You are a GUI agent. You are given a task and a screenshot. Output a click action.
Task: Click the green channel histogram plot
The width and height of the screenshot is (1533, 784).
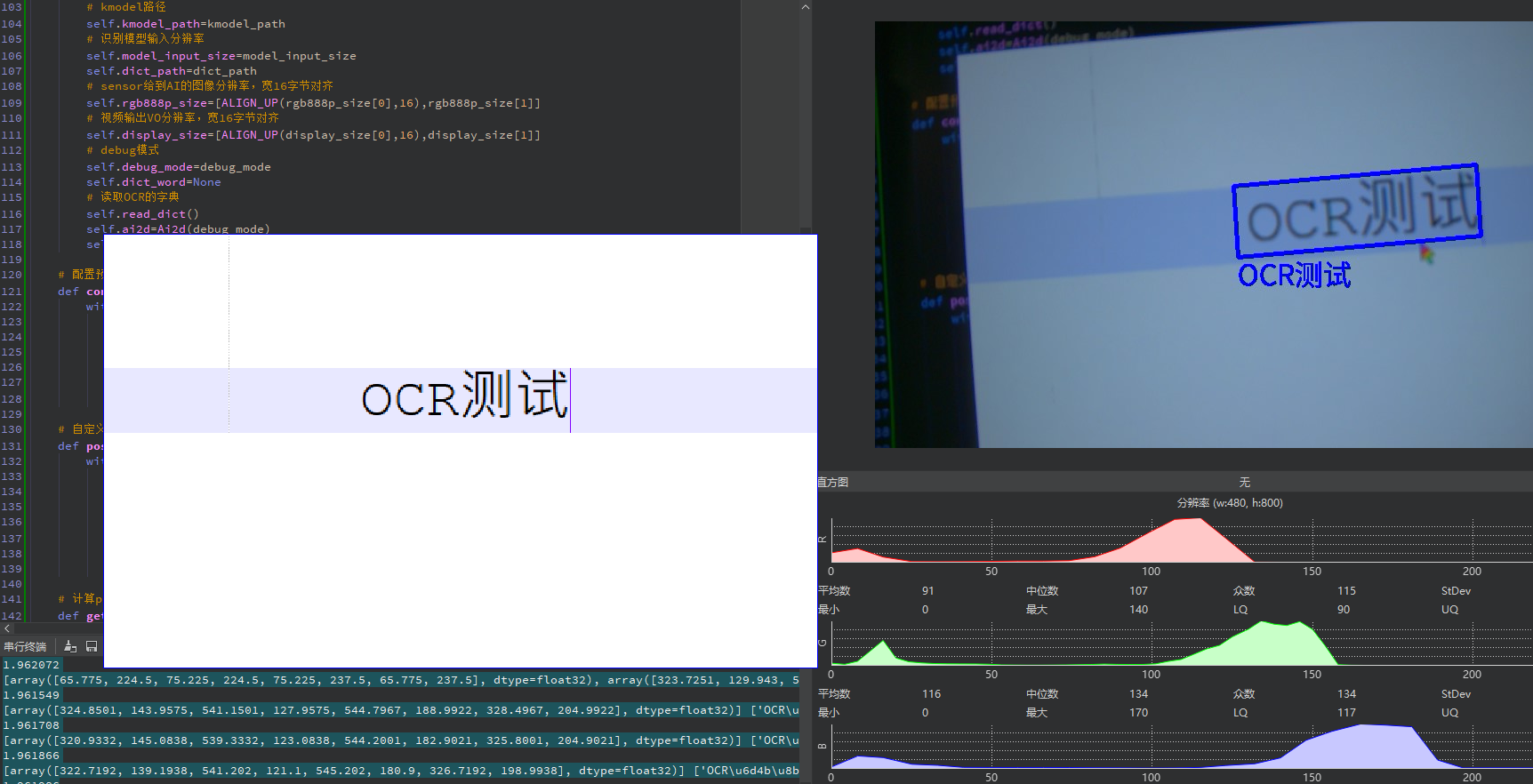click(x=1181, y=643)
